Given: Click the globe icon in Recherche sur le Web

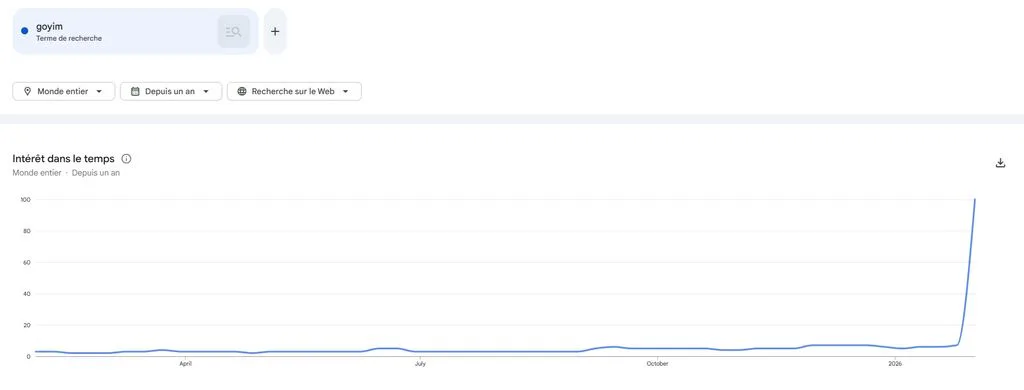Looking at the screenshot, I should pos(242,91).
